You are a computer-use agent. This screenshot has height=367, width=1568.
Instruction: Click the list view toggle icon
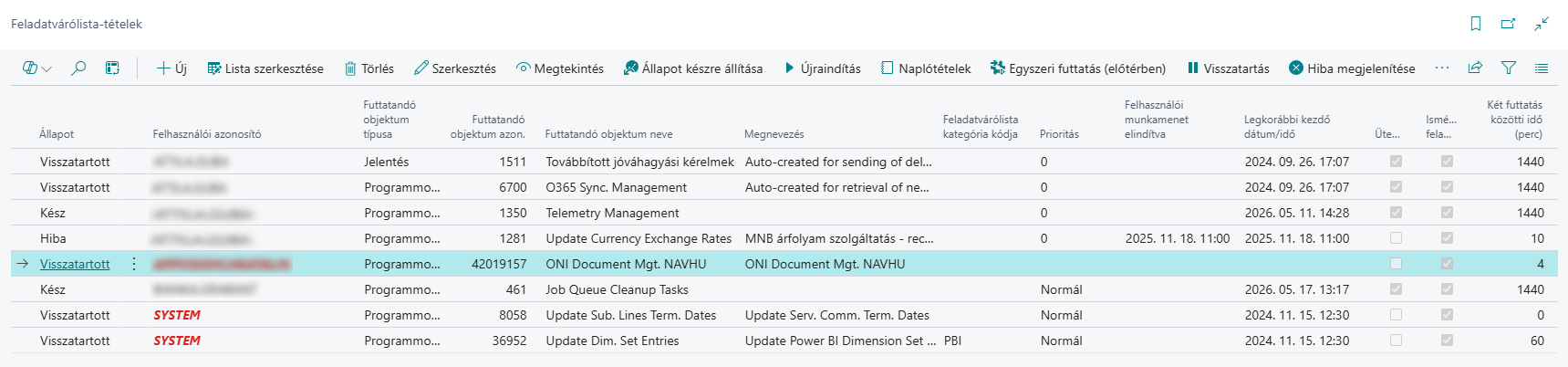(x=1542, y=68)
